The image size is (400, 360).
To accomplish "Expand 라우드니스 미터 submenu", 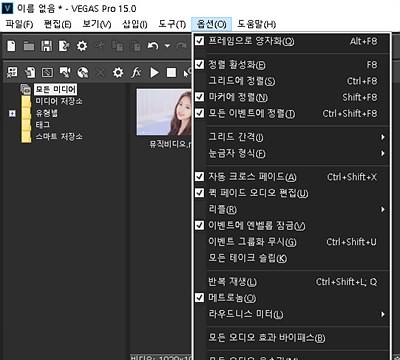I will tap(291, 314).
